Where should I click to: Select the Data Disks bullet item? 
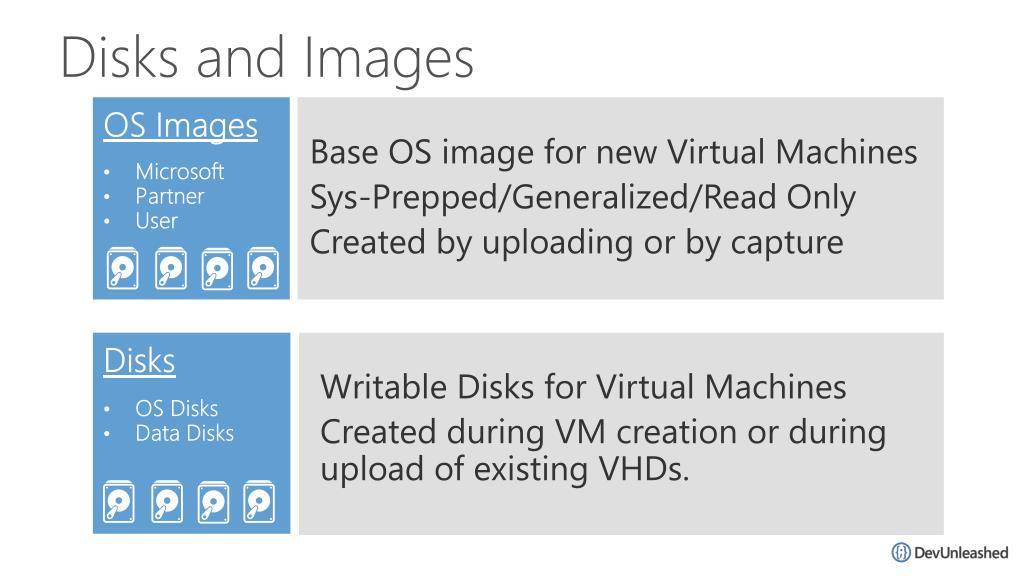point(185,433)
